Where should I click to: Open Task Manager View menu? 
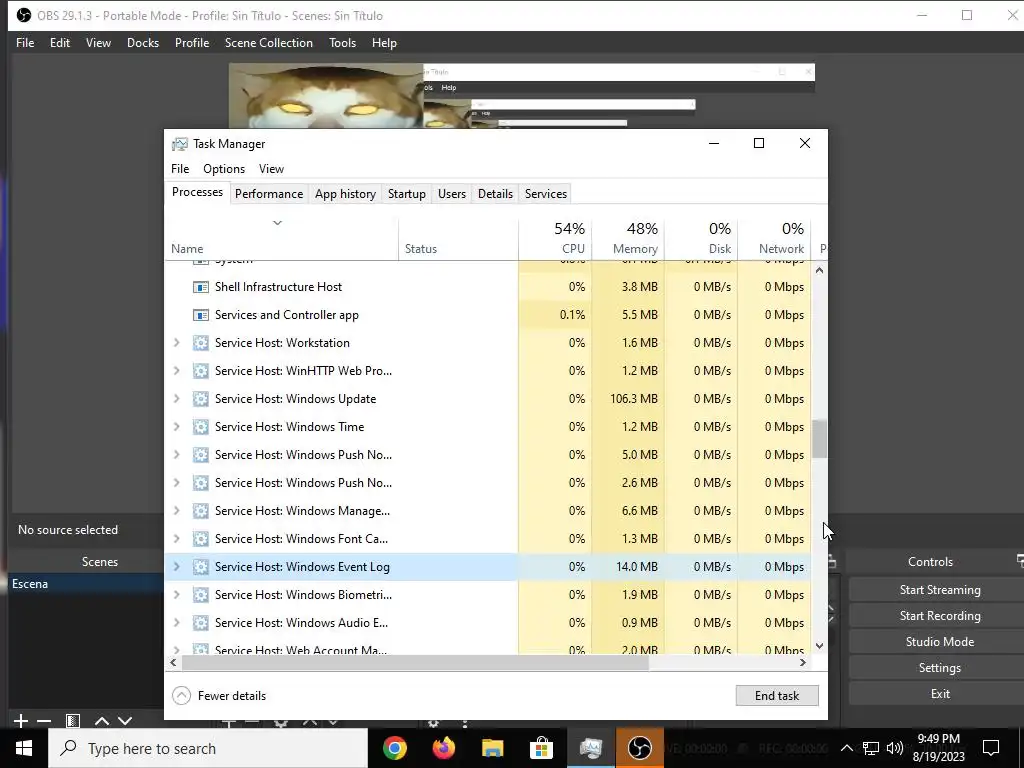[x=271, y=169]
